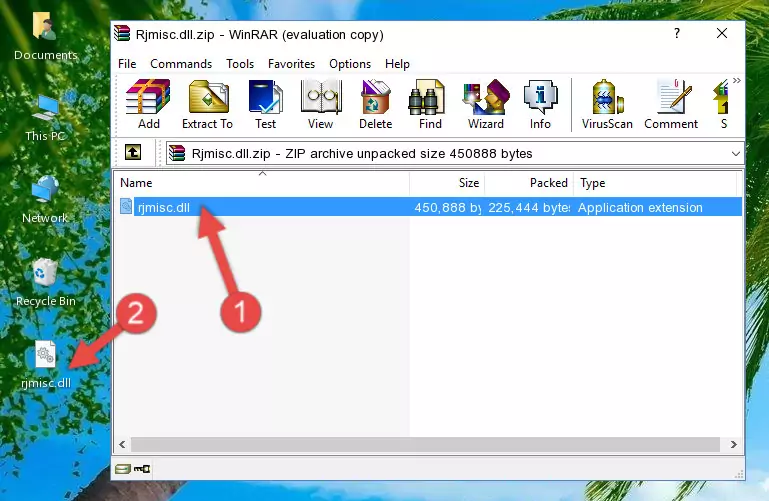
Task: Open the Tools menu
Action: click(x=240, y=64)
